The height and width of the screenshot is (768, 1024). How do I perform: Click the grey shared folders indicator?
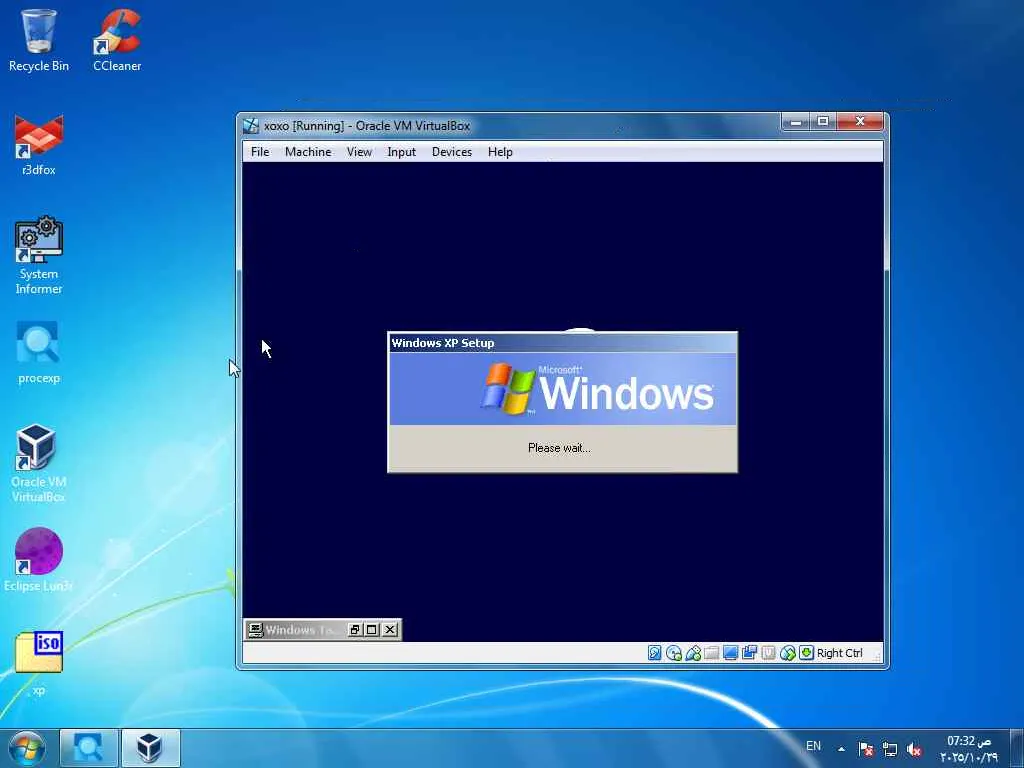[712, 653]
